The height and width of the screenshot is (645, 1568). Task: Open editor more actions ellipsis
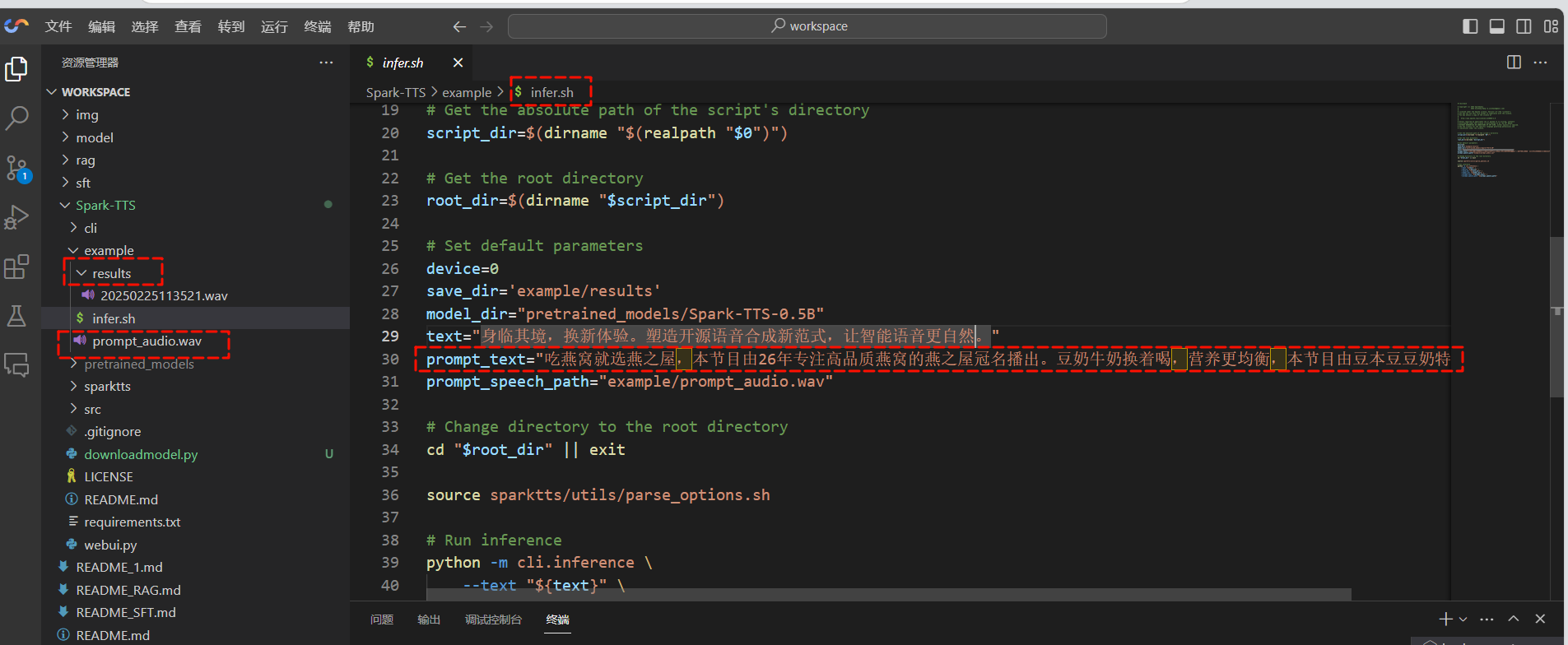click(1540, 63)
